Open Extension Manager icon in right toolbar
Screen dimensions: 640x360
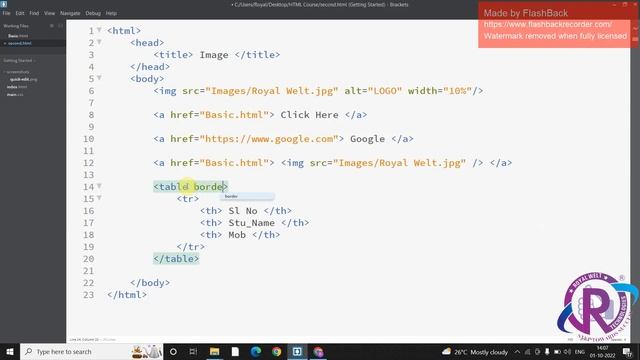pyautogui.click(x=635, y=39)
